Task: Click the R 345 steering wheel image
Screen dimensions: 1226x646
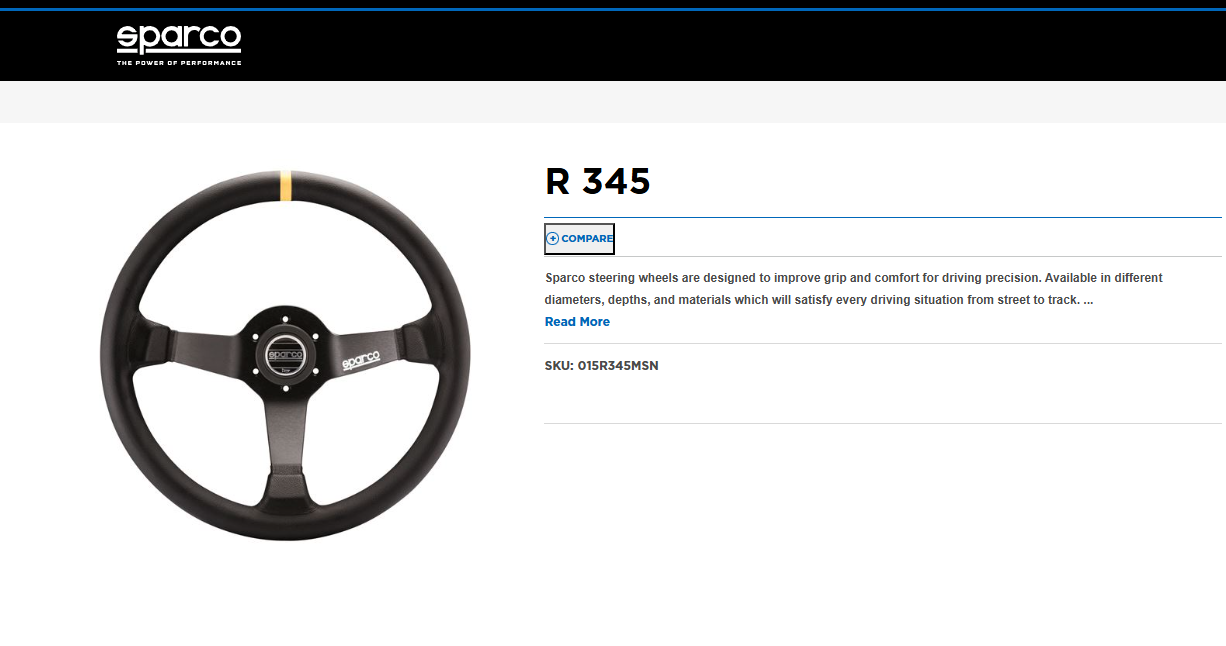Action: [x=286, y=355]
